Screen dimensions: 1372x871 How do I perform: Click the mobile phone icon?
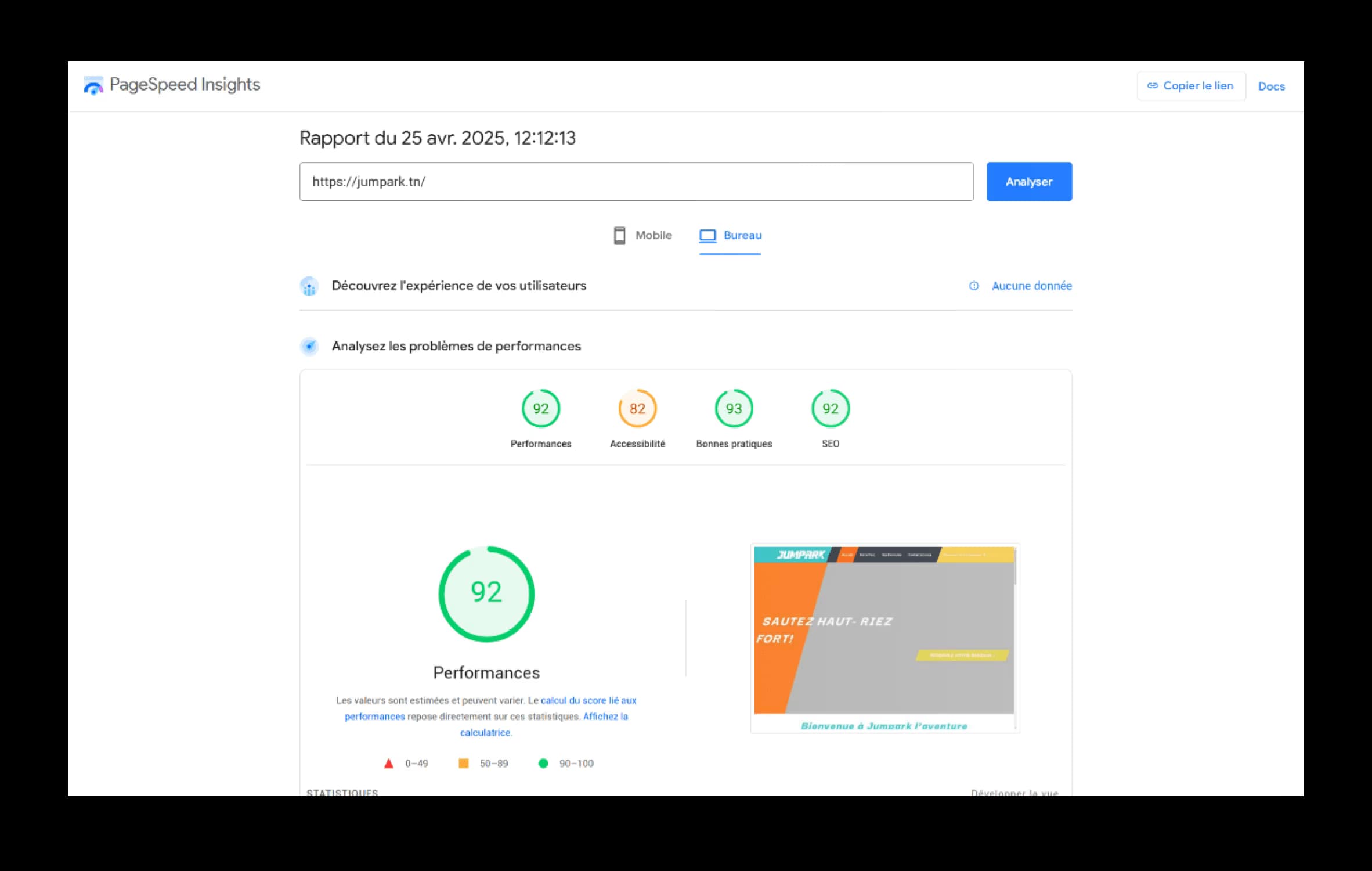619,236
